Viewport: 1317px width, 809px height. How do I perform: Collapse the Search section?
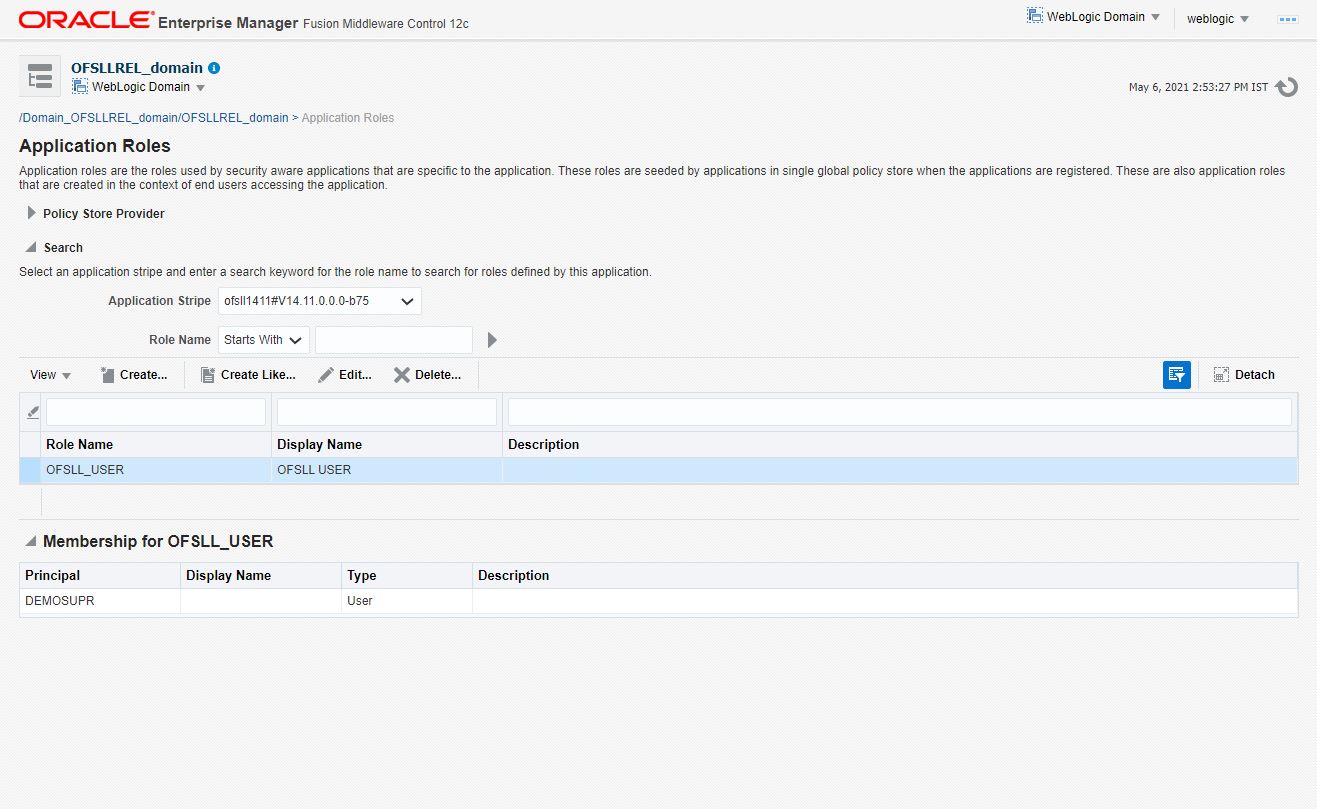click(x=32, y=247)
